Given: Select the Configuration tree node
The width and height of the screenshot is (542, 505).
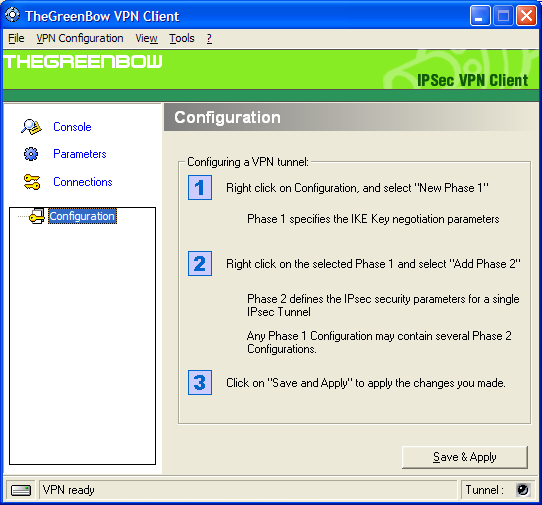Looking at the screenshot, I should coord(82,216).
